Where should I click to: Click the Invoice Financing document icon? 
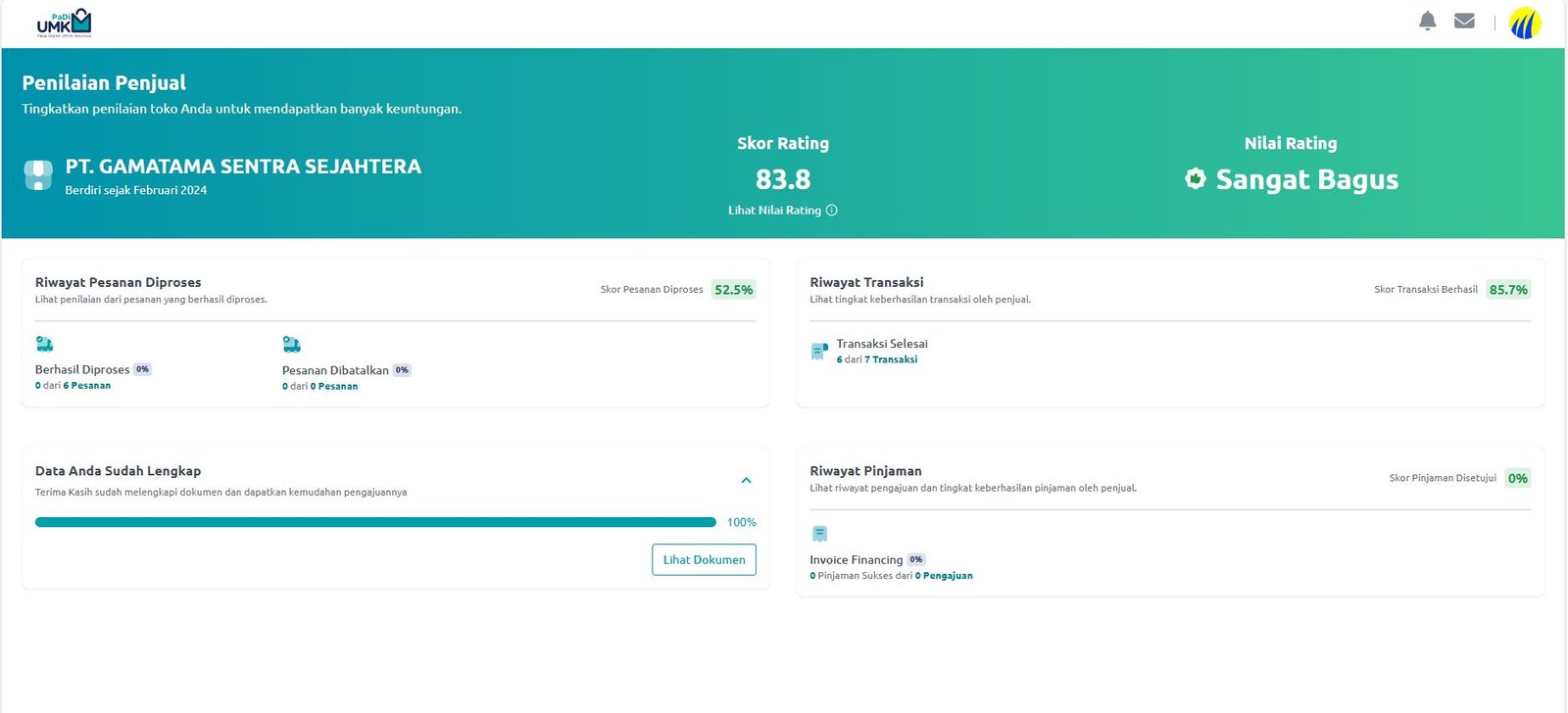(819, 534)
